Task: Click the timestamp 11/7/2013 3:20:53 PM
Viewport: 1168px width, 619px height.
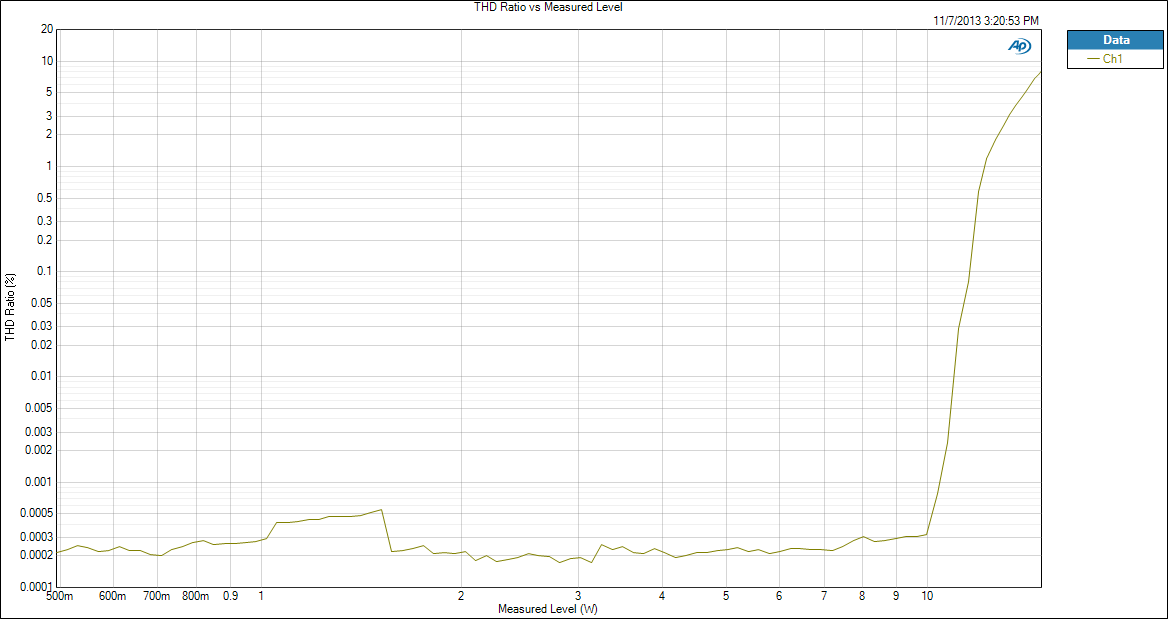Action: [x=986, y=22]
